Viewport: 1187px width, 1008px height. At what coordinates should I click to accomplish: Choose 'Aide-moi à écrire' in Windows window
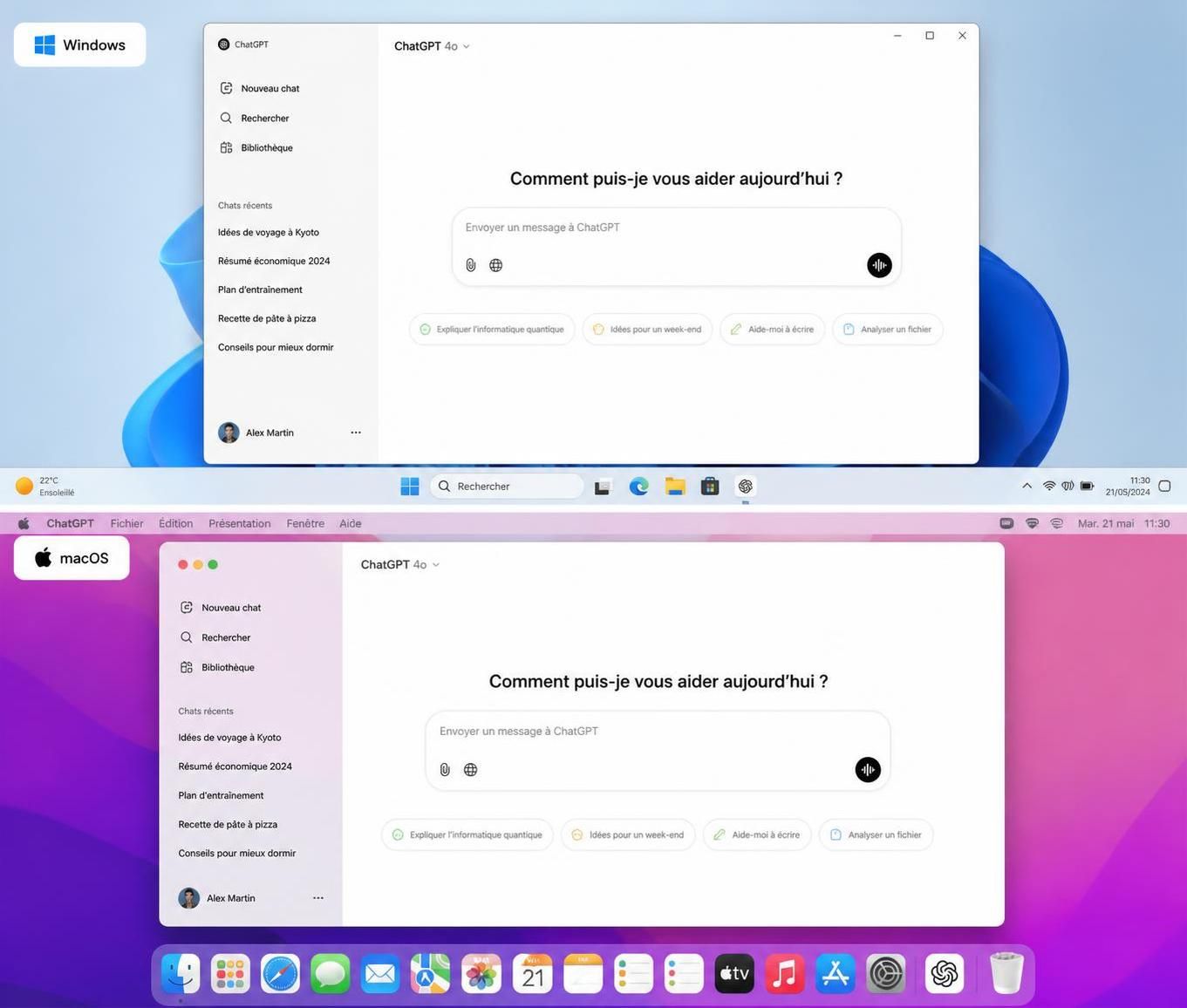coord(772,330)
